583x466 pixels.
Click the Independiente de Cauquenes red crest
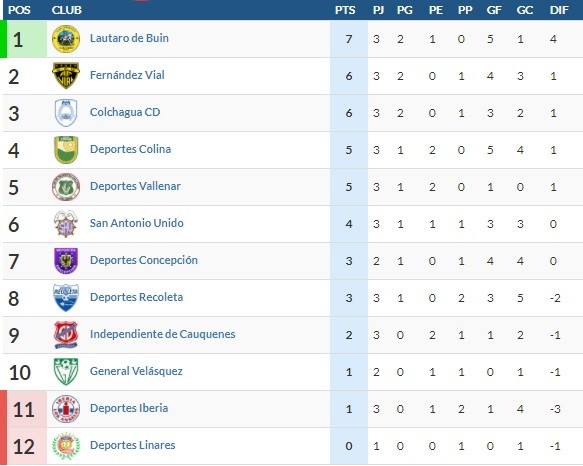pos(66,335)
